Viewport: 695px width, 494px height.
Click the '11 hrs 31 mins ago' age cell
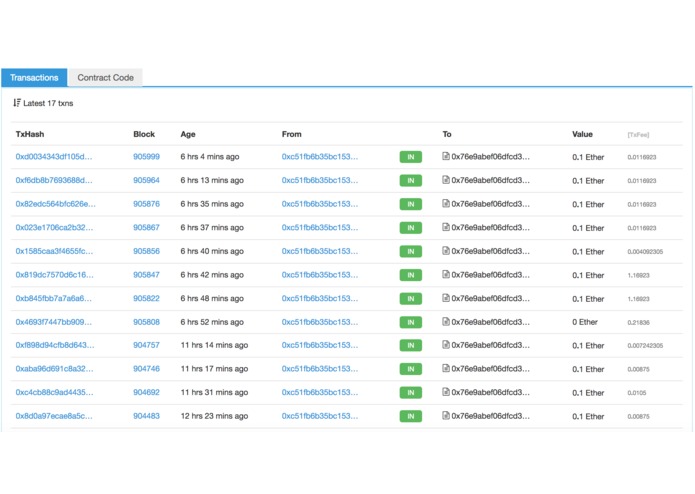pyautogui.click(x=214, y=392)
